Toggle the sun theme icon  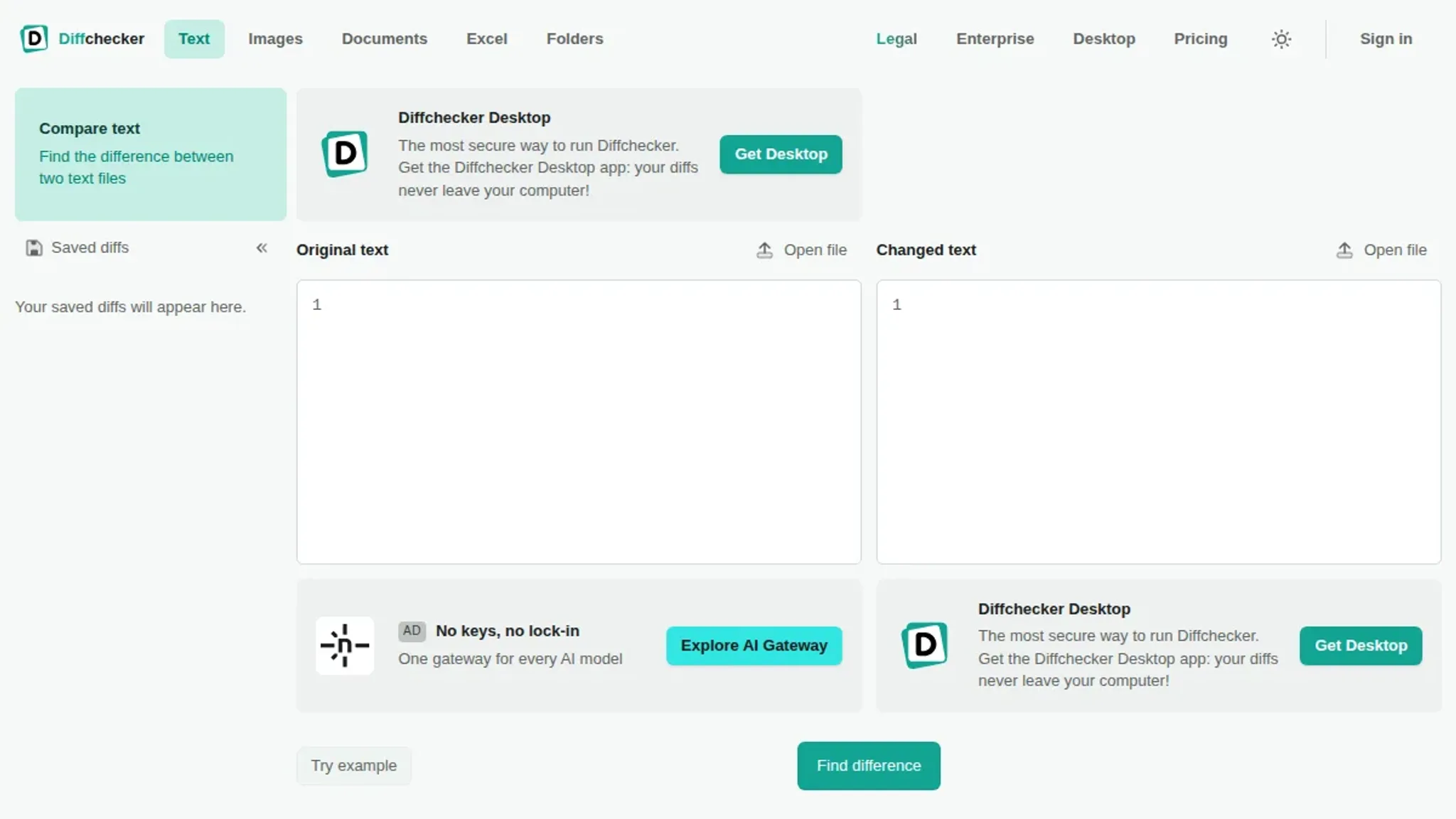[1281, 39]
